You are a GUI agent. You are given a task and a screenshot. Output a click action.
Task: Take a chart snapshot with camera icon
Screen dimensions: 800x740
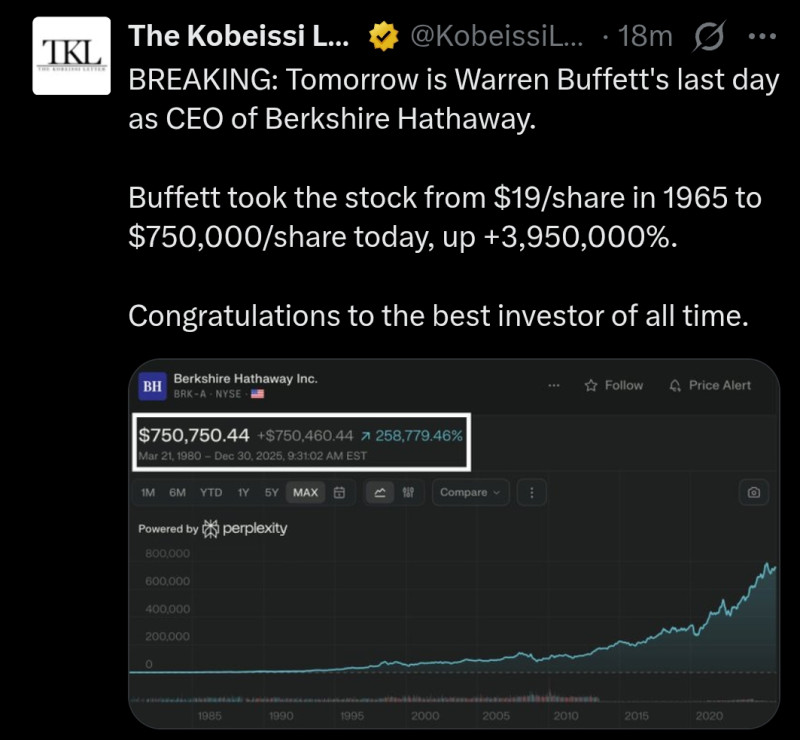[753, 492]
